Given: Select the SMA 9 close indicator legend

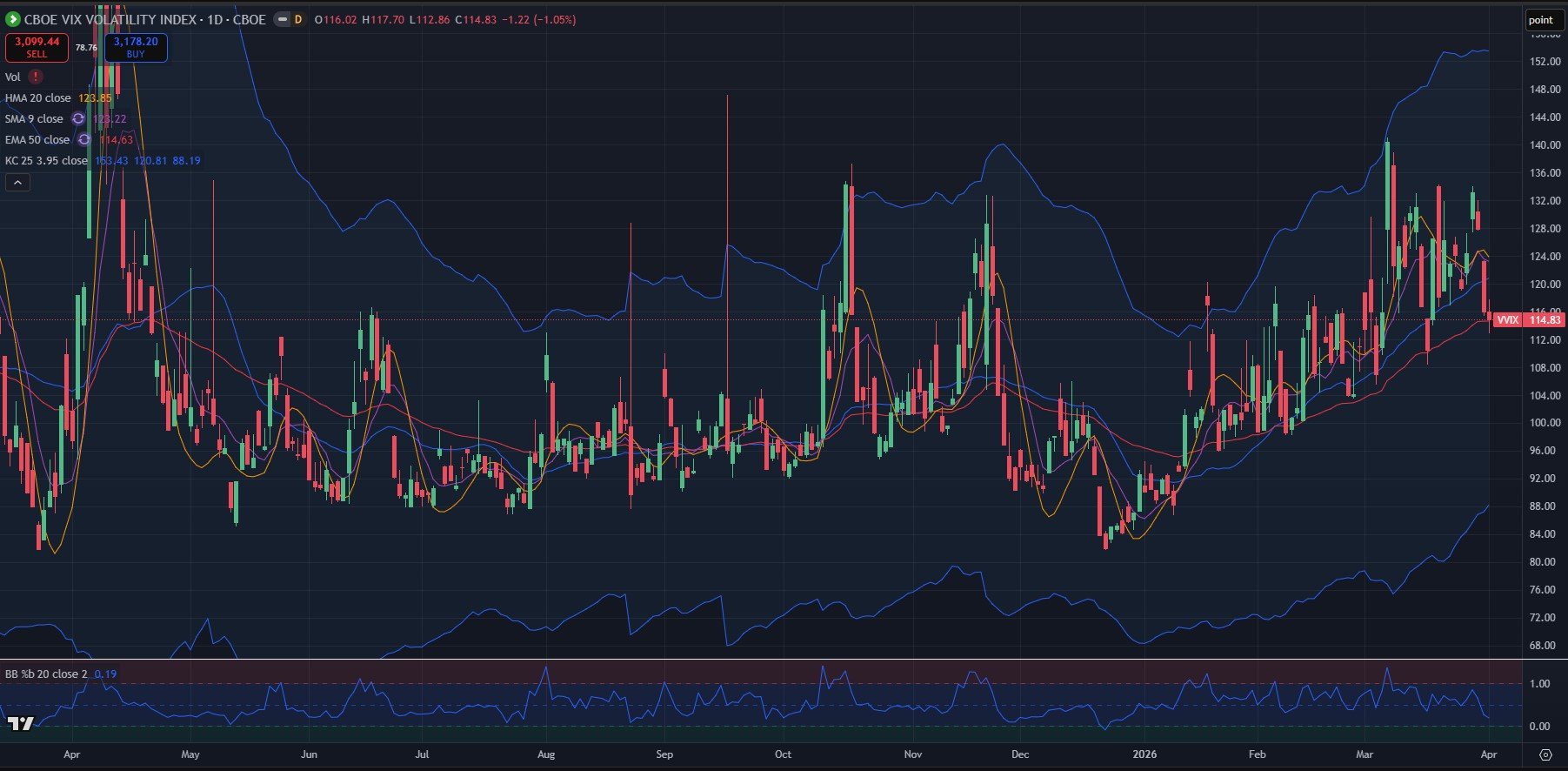Looking at the screenshot, I should (34, 118).
